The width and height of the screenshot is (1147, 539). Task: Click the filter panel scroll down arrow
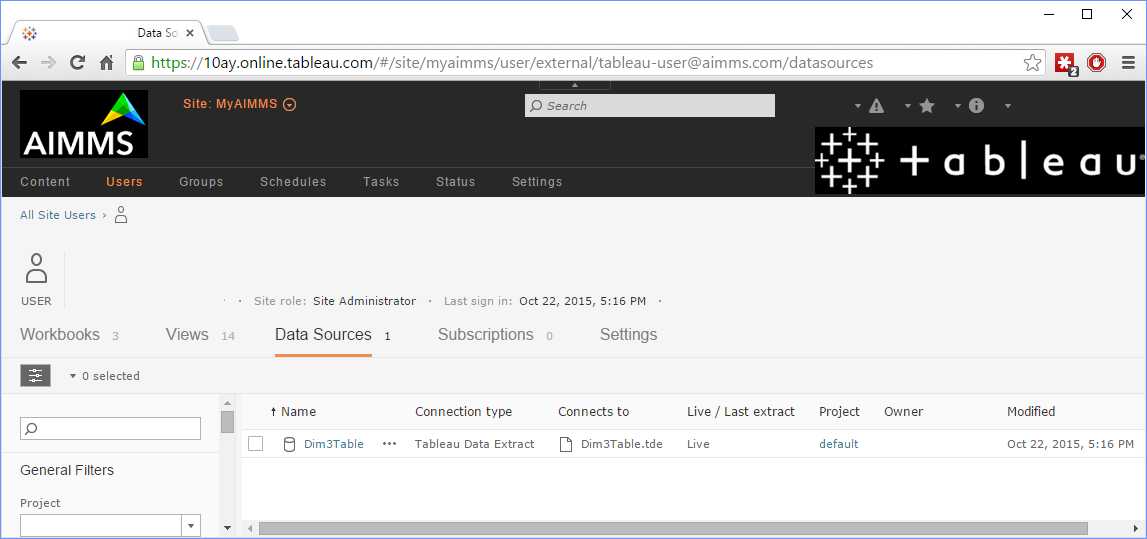click(227, 528)
